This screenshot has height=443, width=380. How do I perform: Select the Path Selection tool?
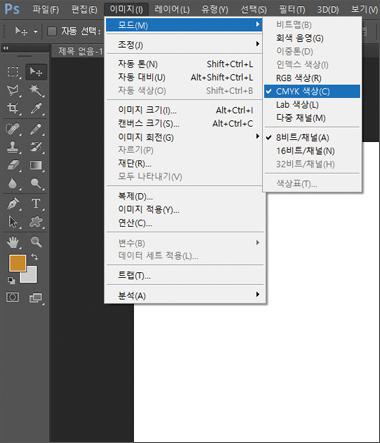coord(13,222)
